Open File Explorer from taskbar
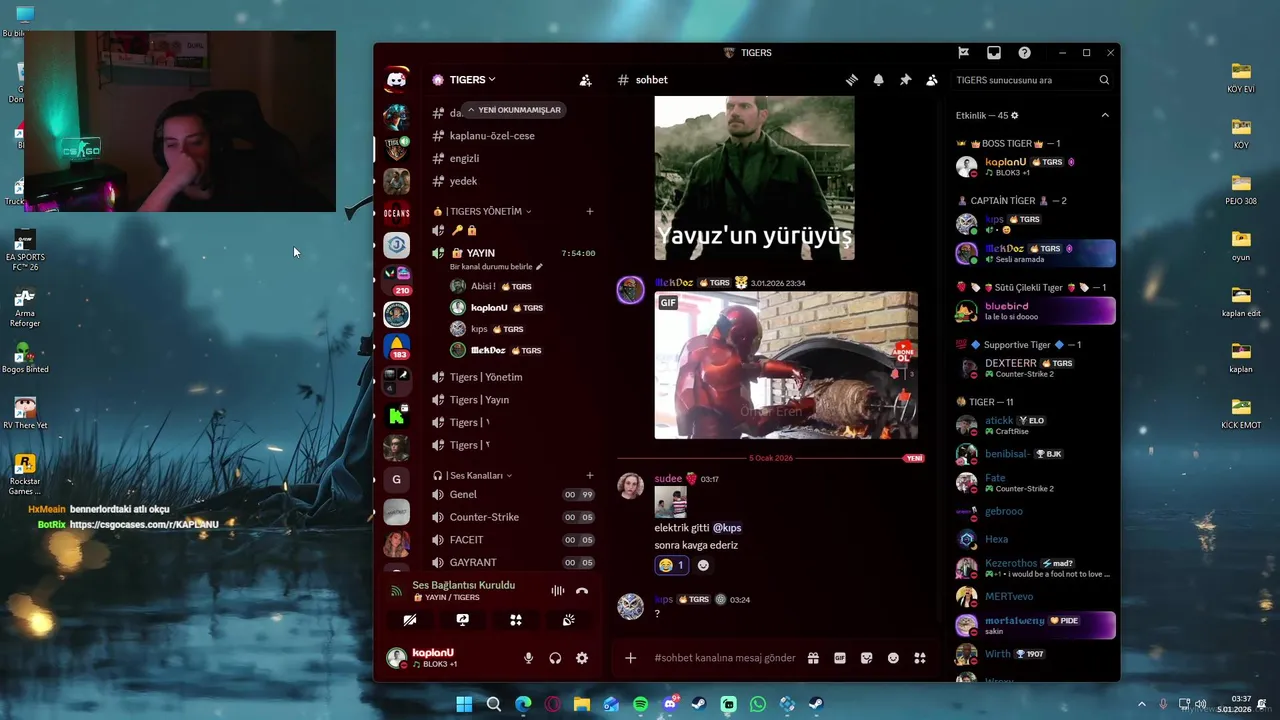 tap(581, 704)
